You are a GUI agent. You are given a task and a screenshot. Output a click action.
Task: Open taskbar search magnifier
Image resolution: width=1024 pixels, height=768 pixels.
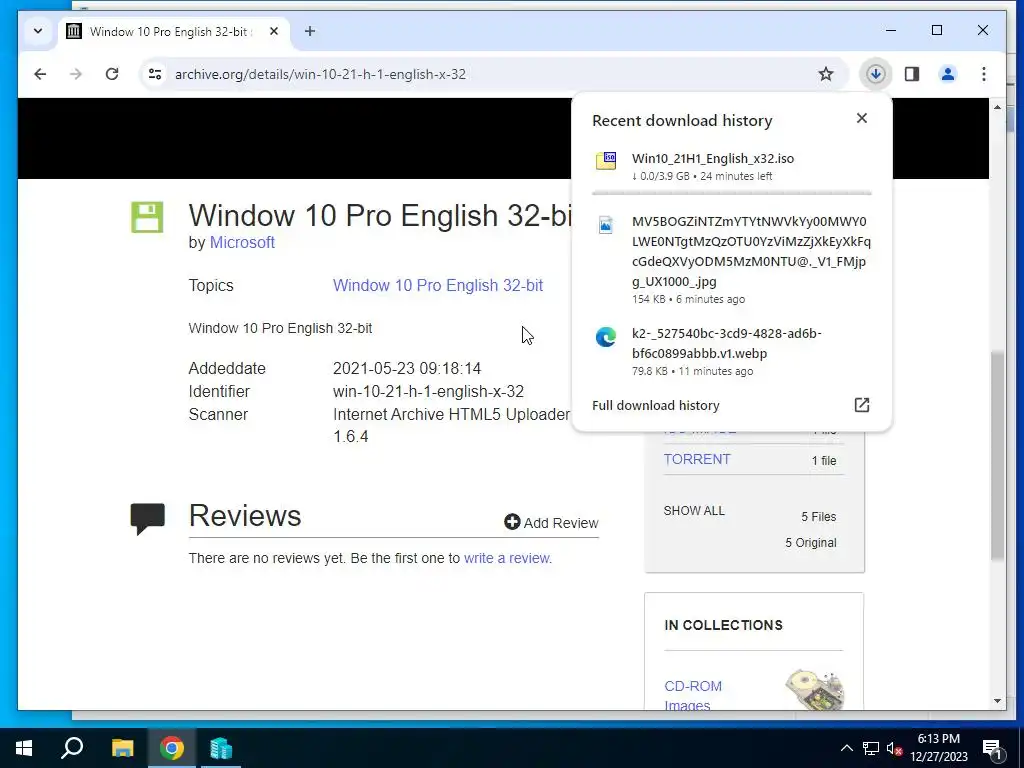point(72,748)
